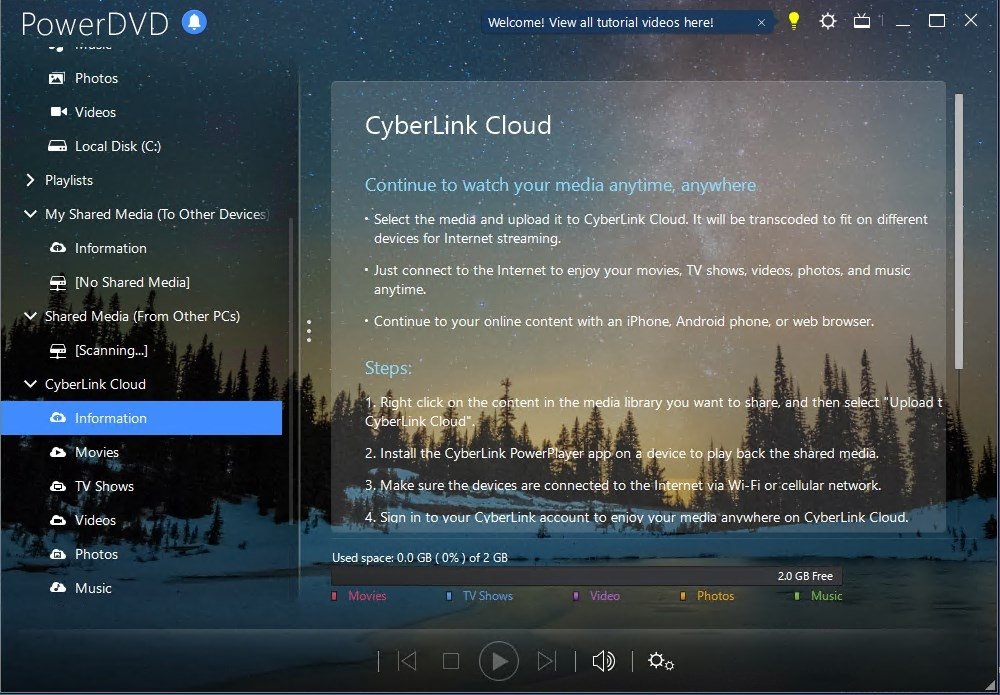Collapse My Shared Media section
Image resolution: width=1000 pixels, height=695 pixels.
point(30,214)
